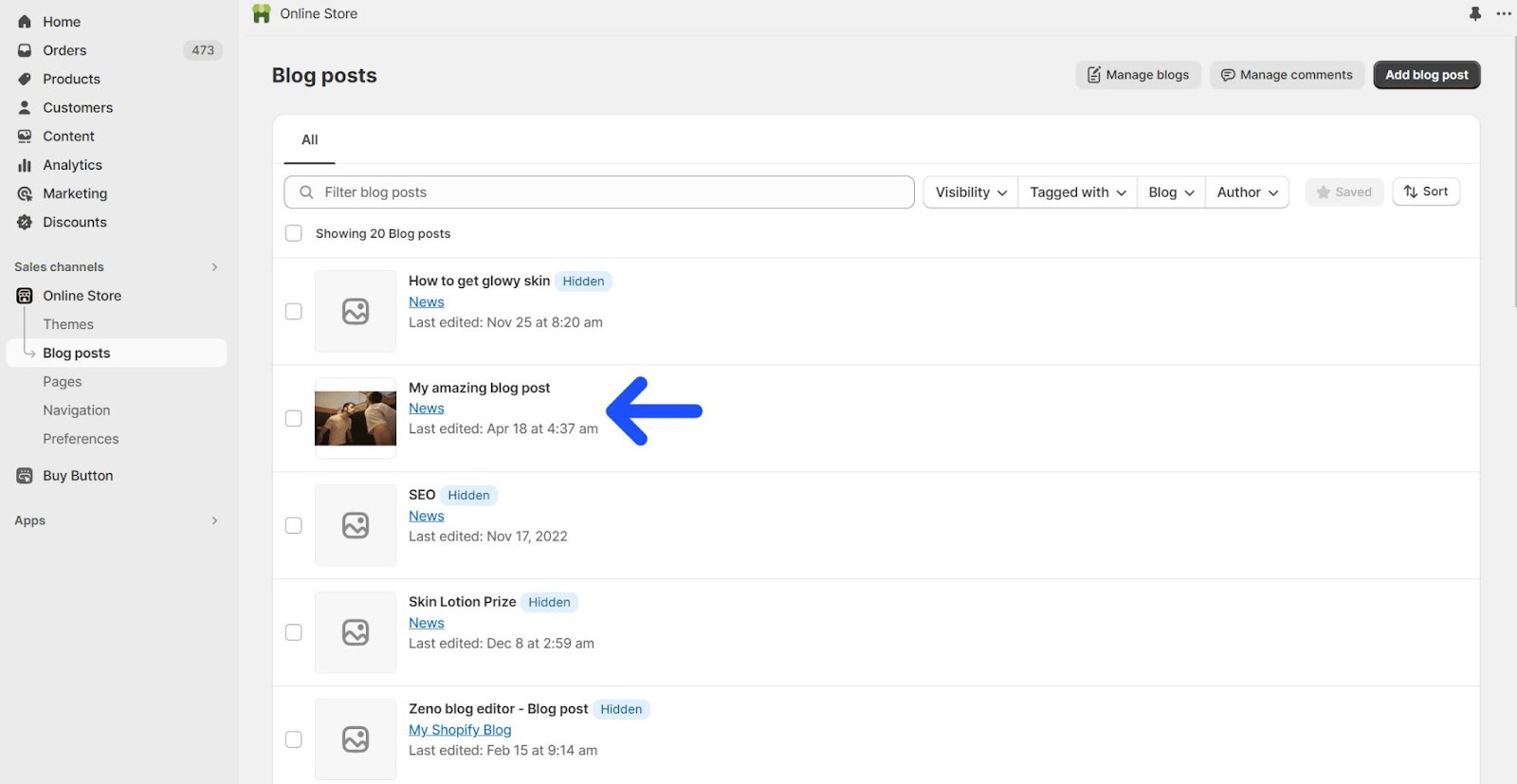Click Hidden badge on SEO post
Screen dimensions: 1517x784
click(468, 495)
